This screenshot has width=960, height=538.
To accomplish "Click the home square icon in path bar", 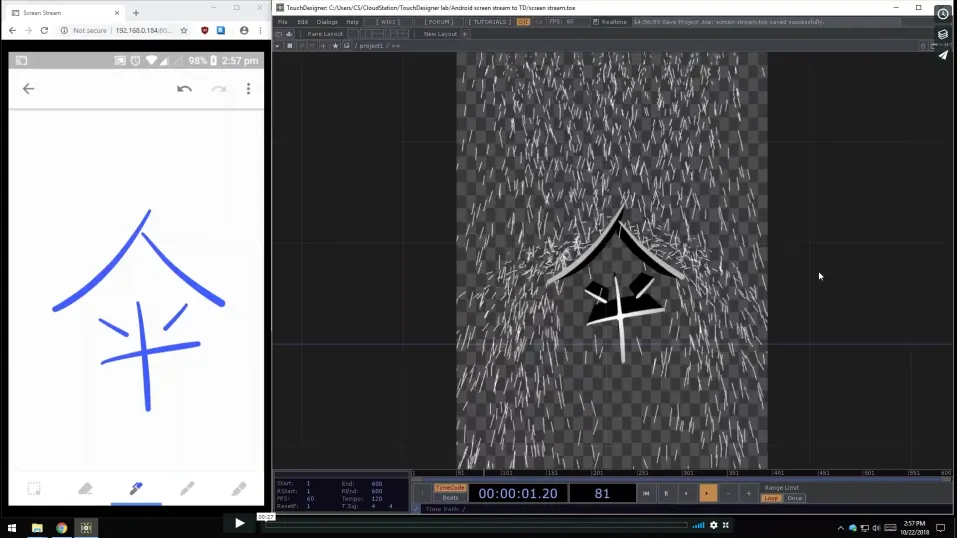I will point(290,46).
